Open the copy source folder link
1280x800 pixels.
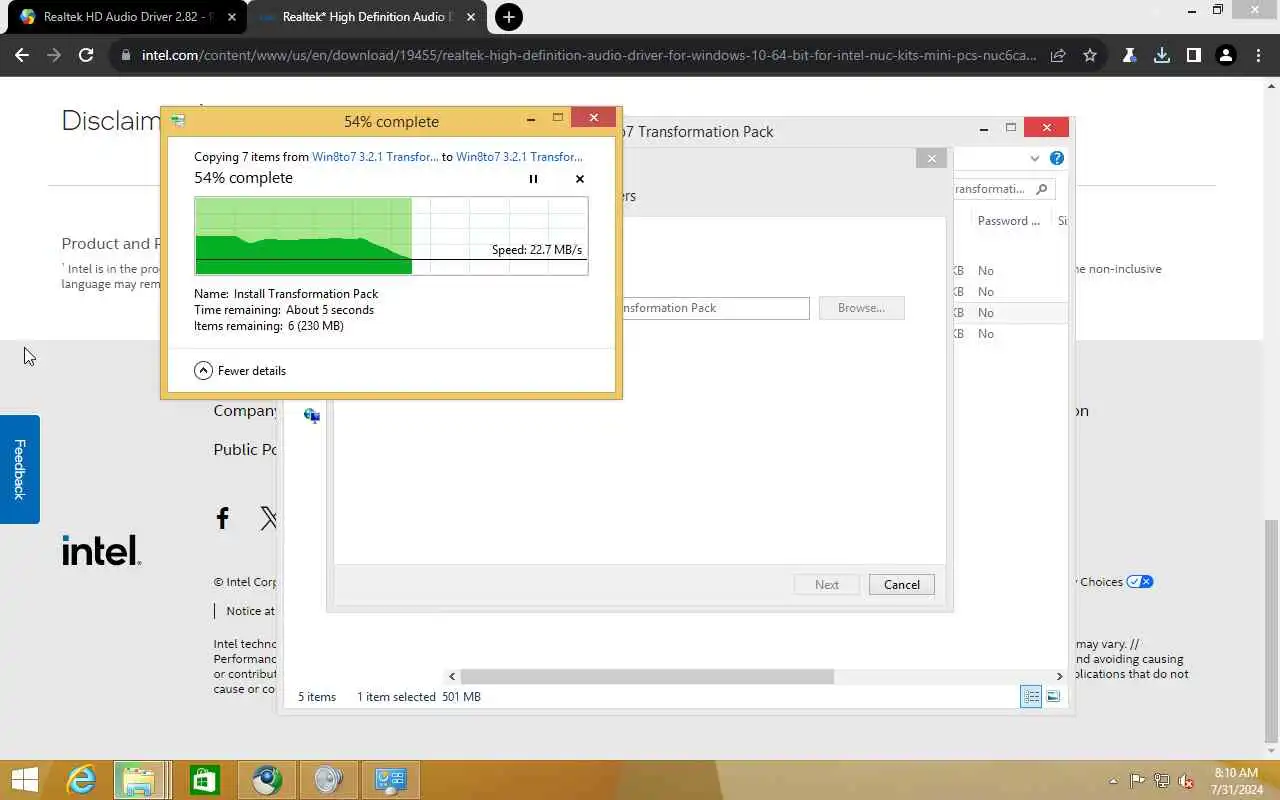[375, 157]
